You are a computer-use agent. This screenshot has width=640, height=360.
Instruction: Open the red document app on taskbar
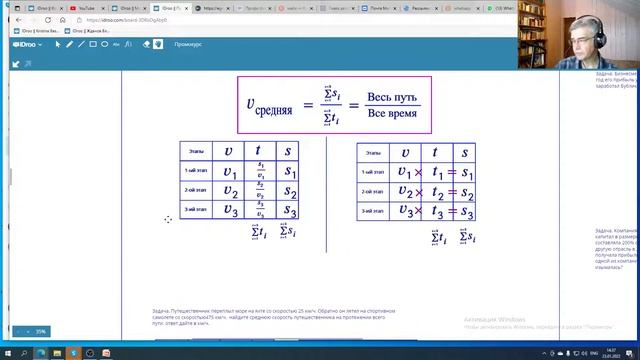pyautogui.click(x=106, y=353)
